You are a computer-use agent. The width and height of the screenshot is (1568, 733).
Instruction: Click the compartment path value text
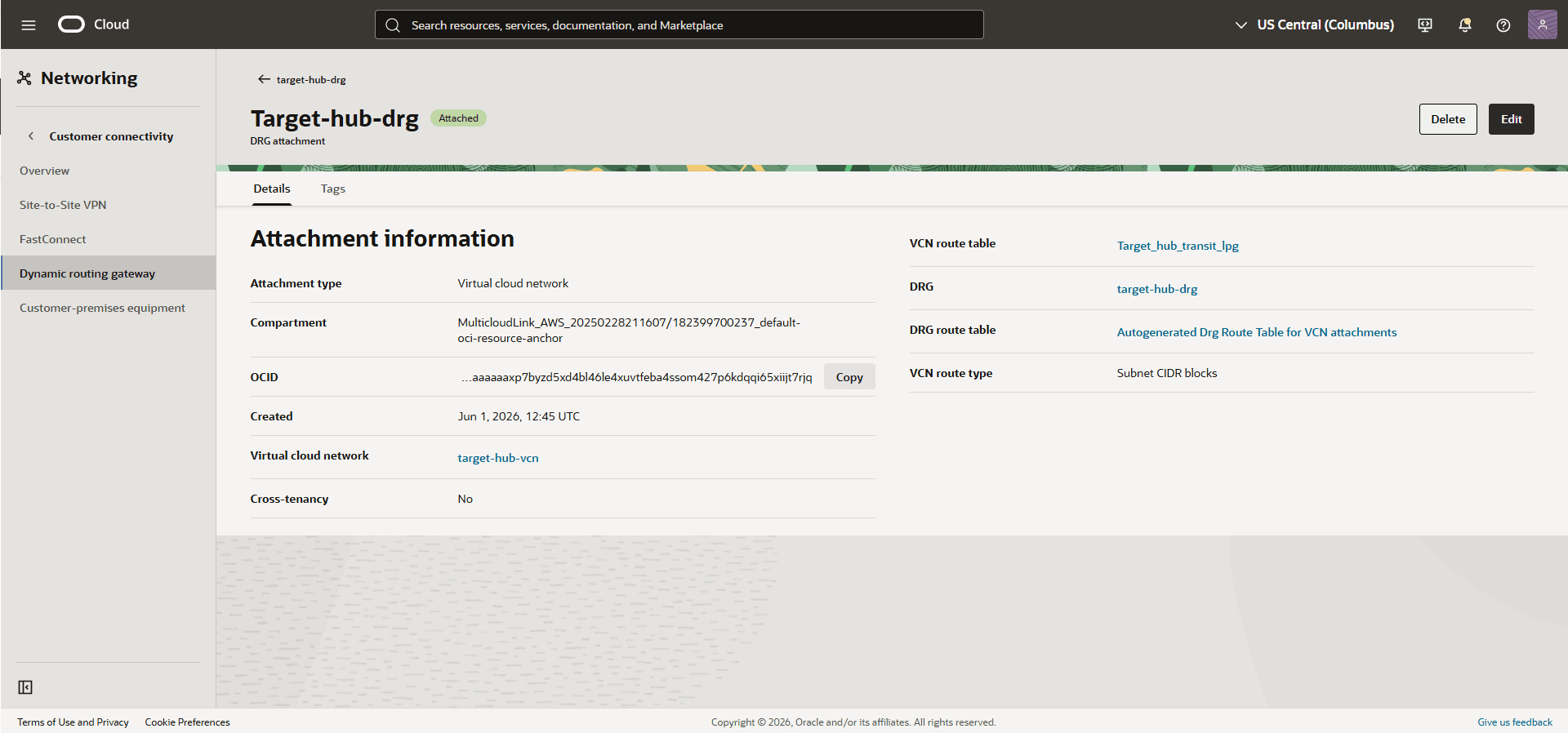click(629, 330)
